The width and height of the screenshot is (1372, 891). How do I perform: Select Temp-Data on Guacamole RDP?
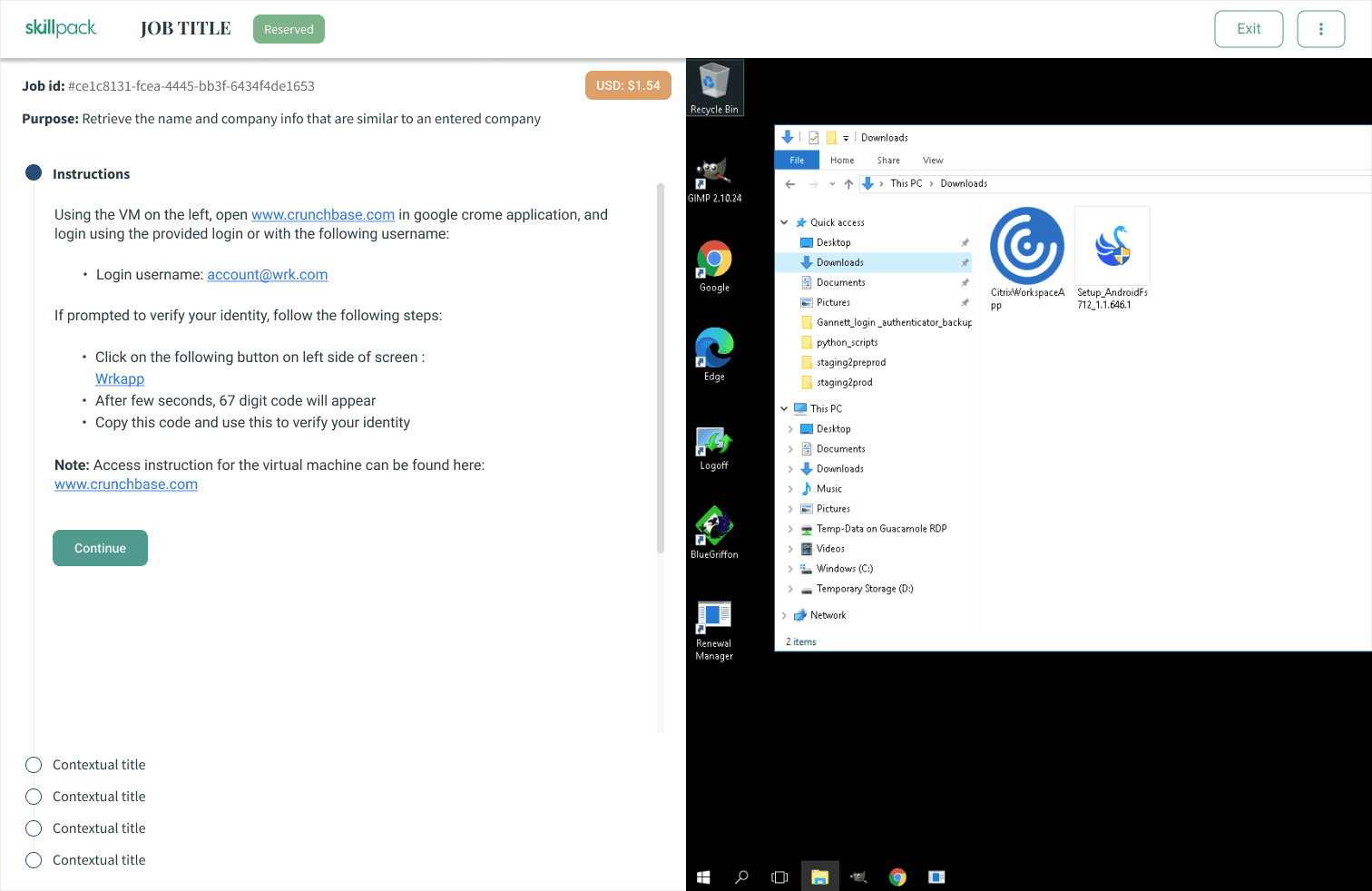[876, 529]
